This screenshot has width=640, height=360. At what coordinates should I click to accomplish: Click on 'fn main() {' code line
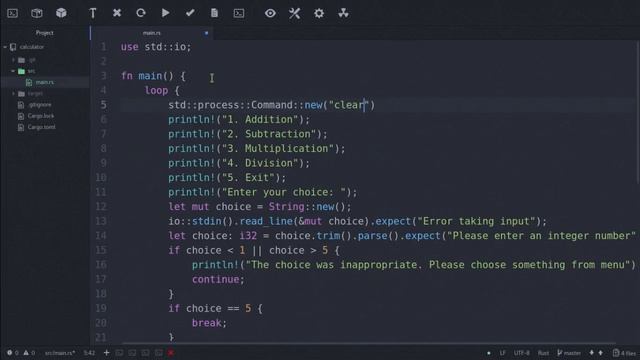153,76
